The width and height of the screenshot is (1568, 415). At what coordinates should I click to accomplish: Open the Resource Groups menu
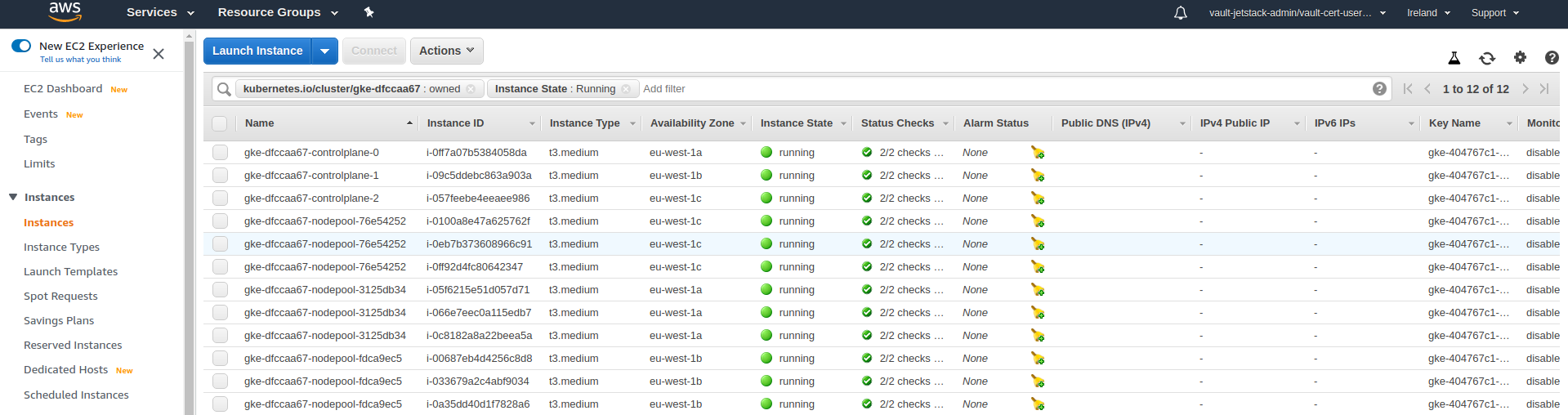(x=278, y=12)
